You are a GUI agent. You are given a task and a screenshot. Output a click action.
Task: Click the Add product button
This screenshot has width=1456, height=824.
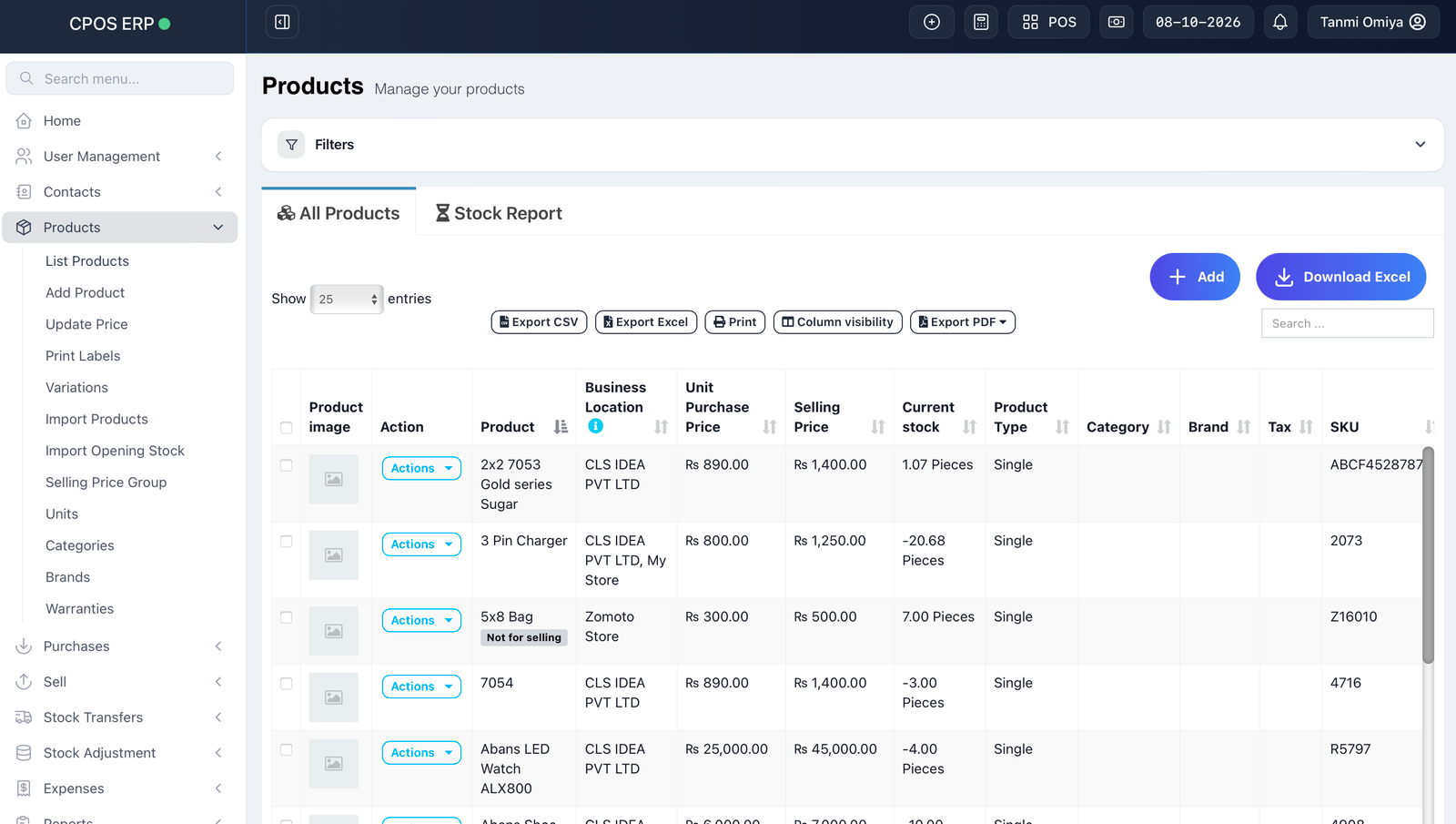[x=1195, y=277]
